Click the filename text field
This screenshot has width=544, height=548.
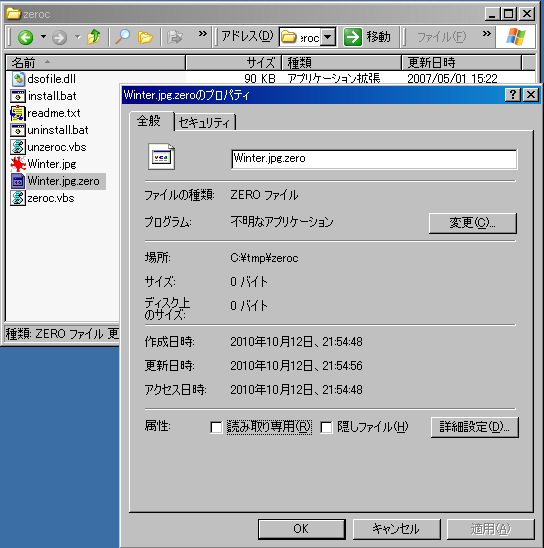click(374, 159)
